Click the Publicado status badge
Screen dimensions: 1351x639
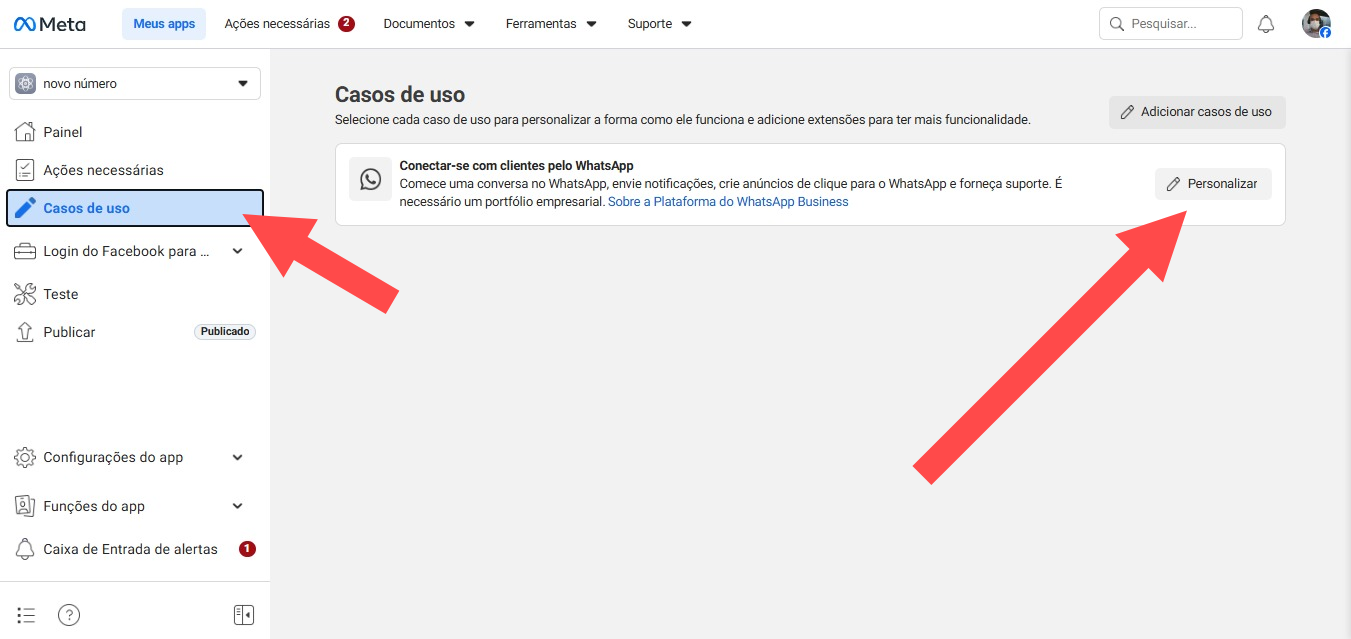click(x=225, y=332)
